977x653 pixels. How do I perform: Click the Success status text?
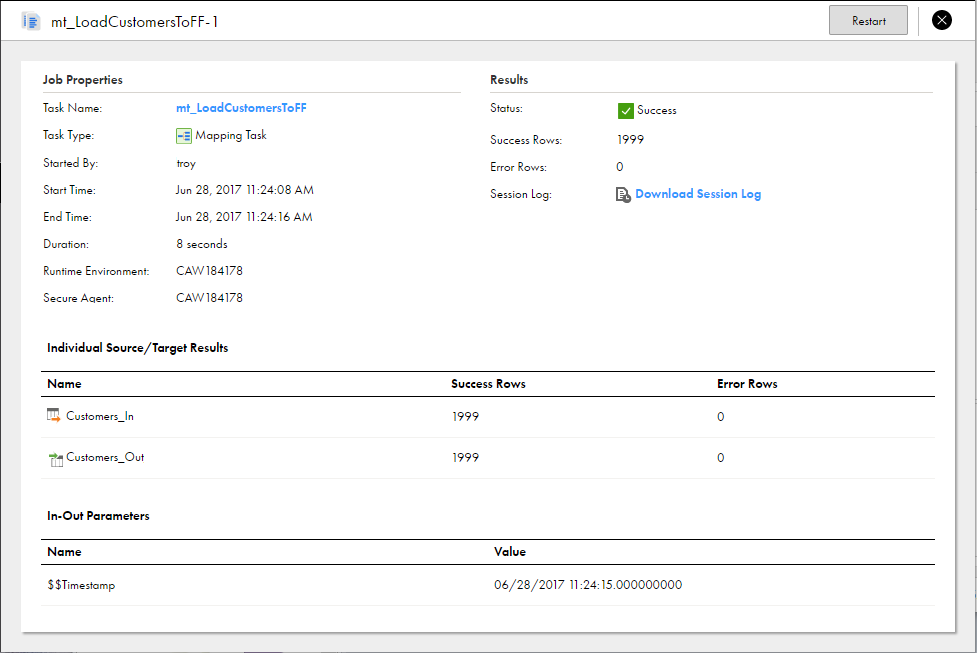click(x=657, y=110)
